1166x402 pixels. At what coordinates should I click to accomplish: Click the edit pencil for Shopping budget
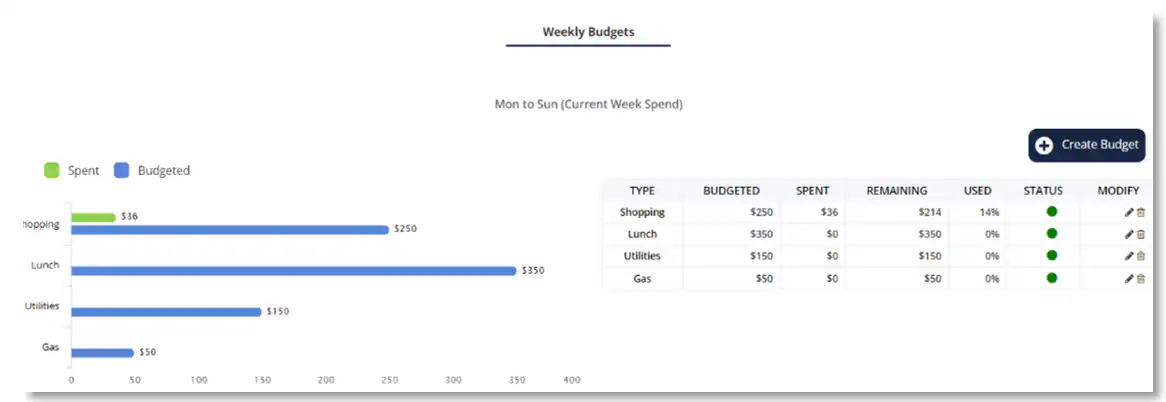1129,212
